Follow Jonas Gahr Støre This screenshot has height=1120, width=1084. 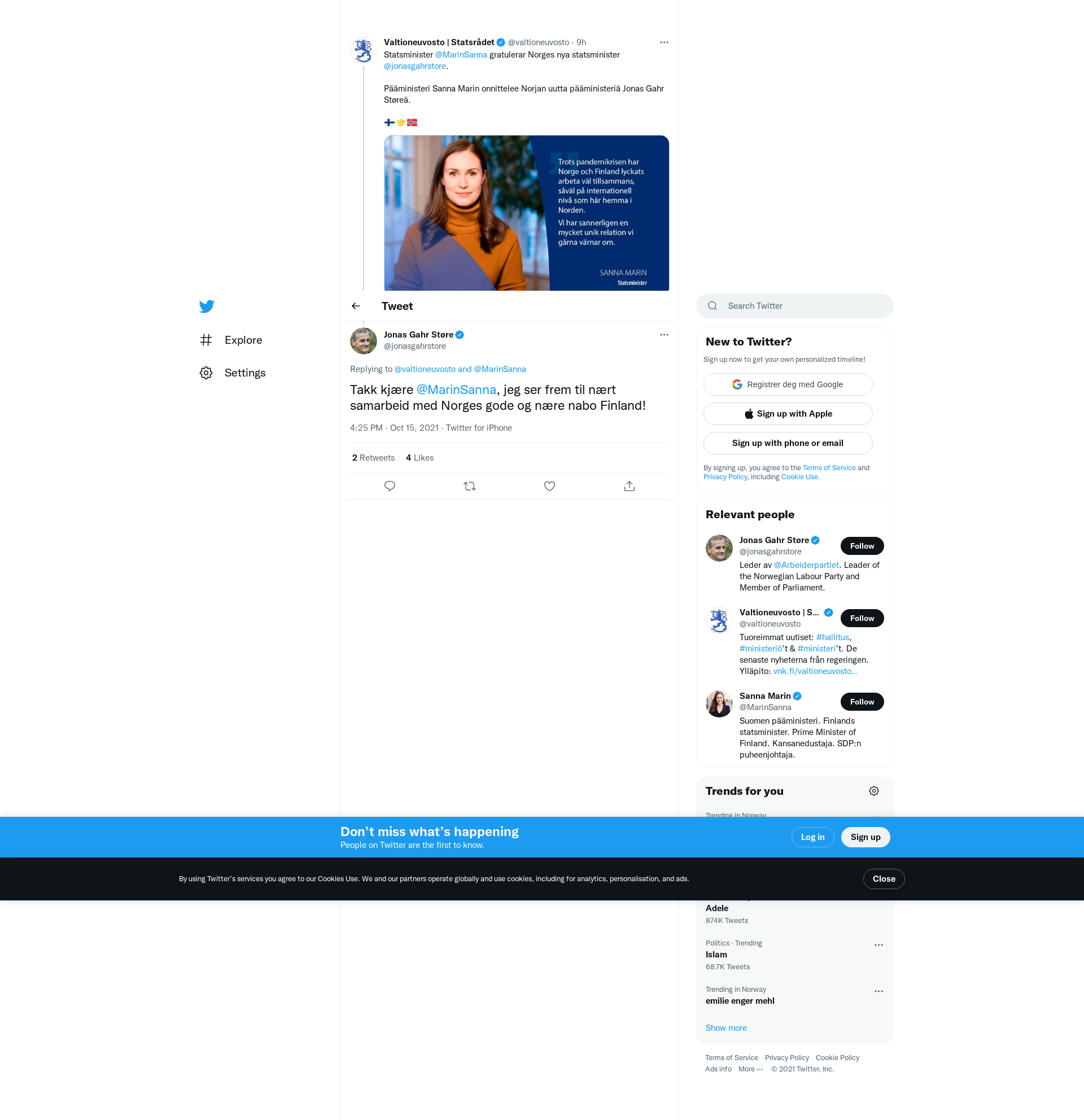tap(862, 546)
